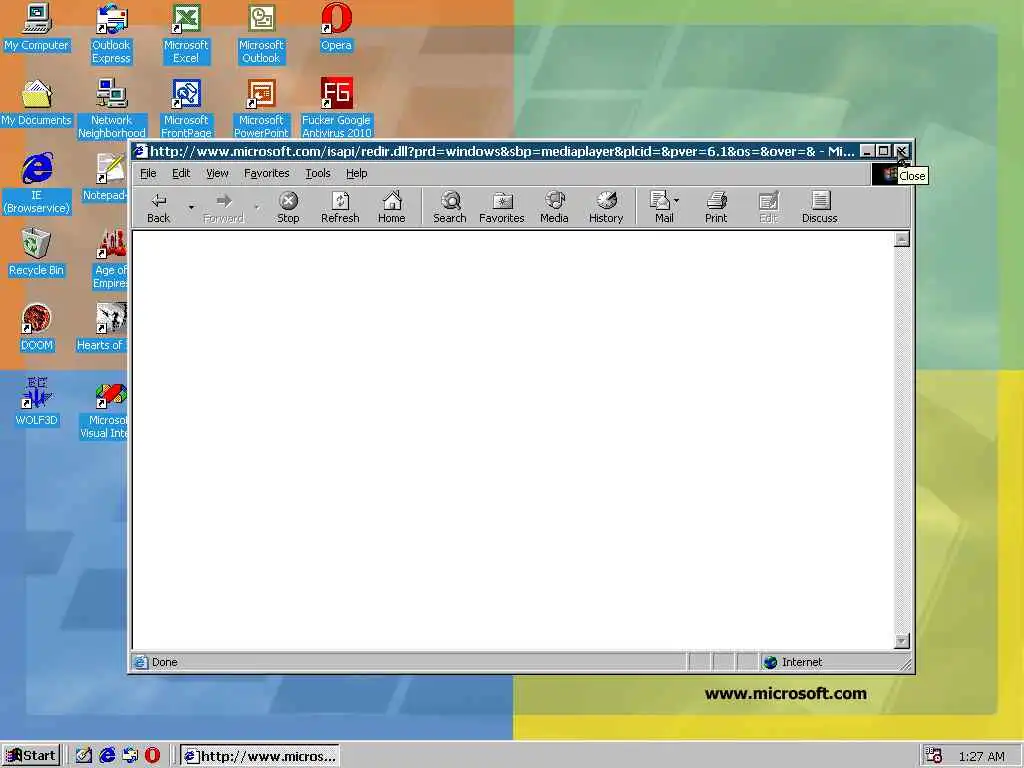Open the Search pane
This screenshot has width=1024, height=768.
[450, 208]
